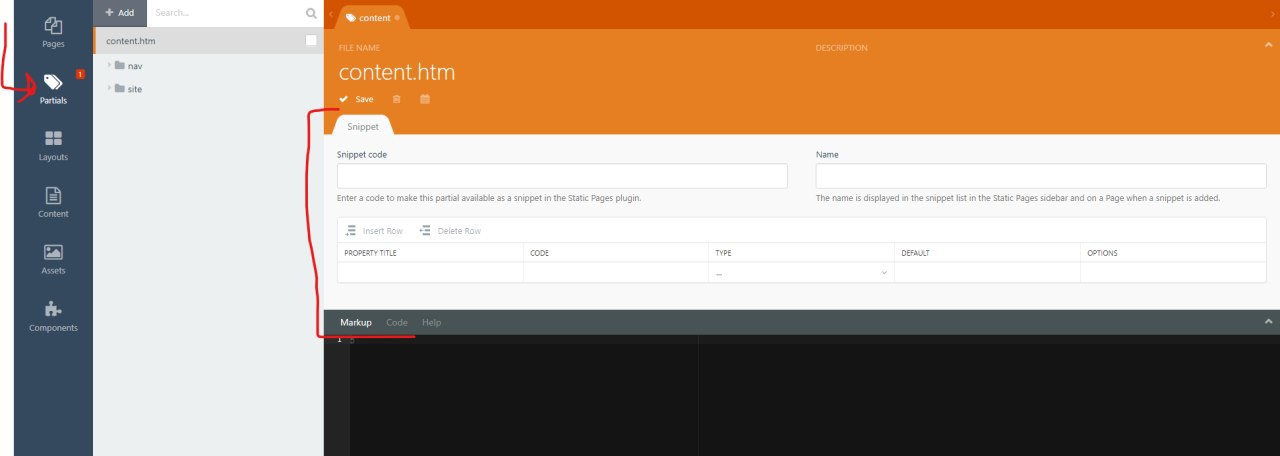Select the Markup tab
The image size is (1280, 456).
click(355, 322)
